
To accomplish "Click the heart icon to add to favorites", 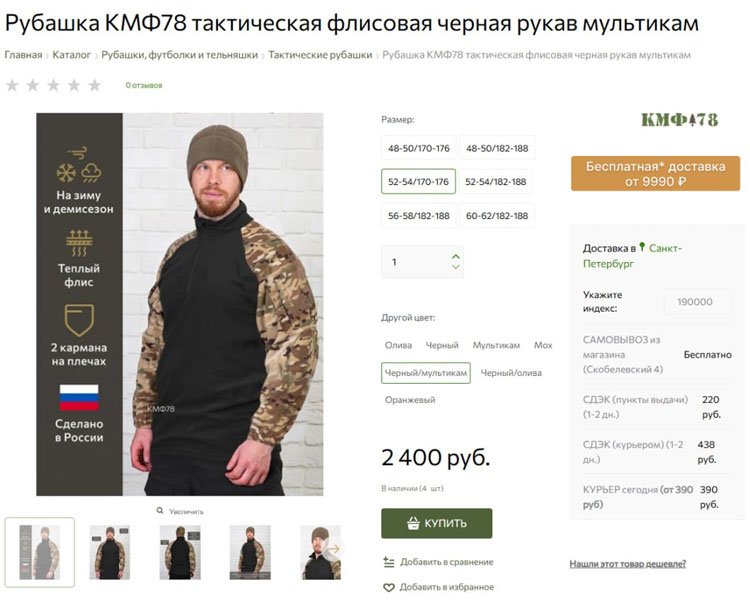I will point(389,587).
